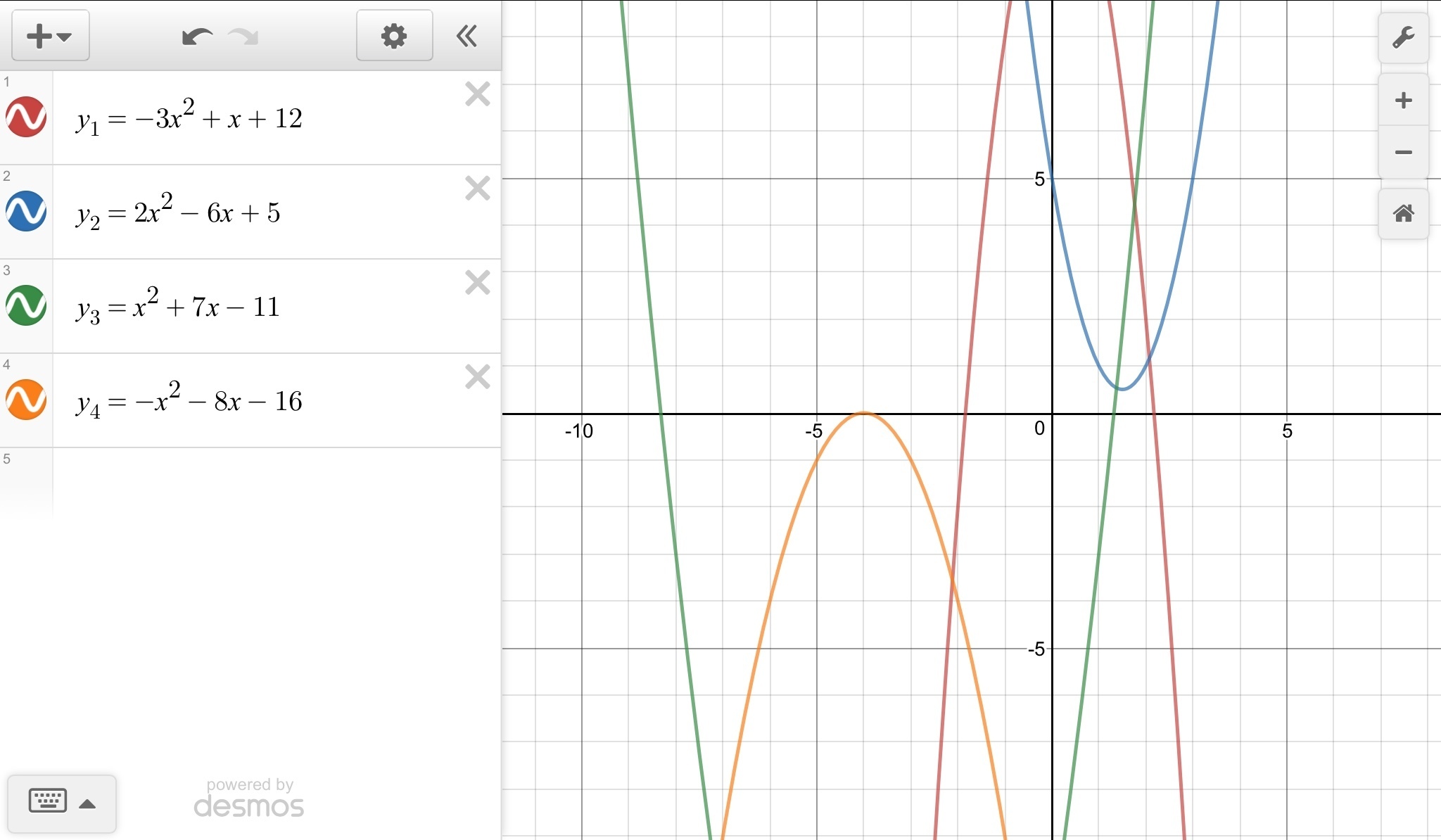This screenshot has height=840, width=1441.
Task: Open the powered by desmos link
Action: tap(249, 798)
